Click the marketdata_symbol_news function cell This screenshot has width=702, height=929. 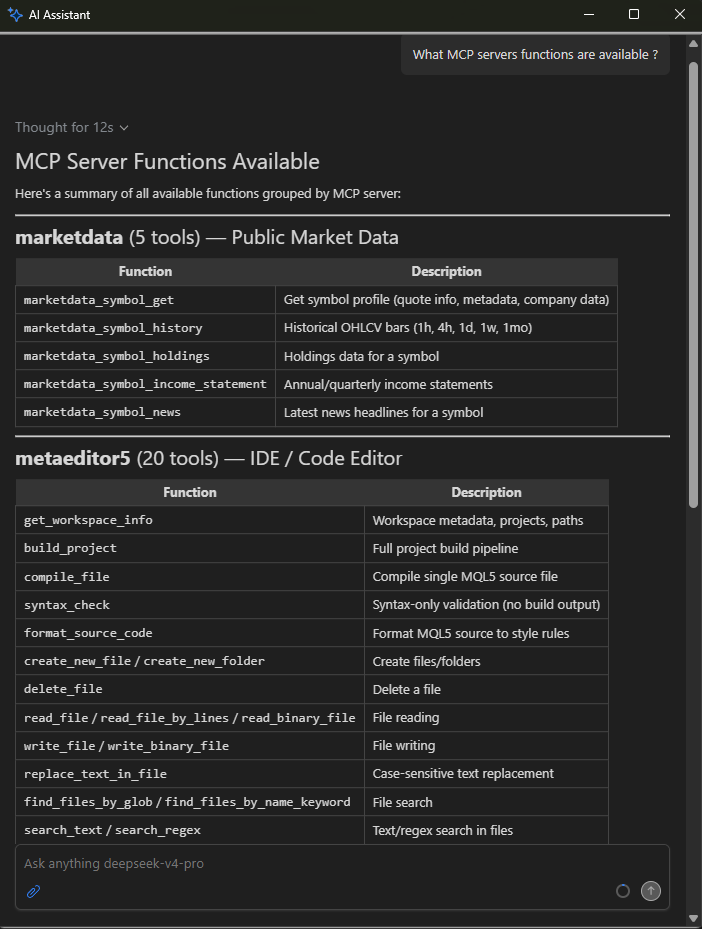146,412
